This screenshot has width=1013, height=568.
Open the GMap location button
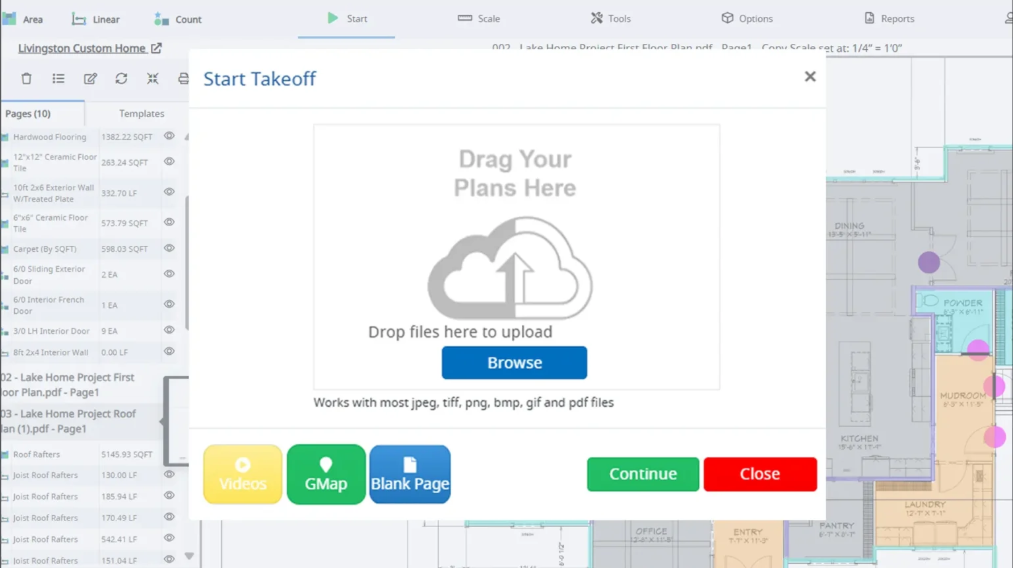tap(326, 474)
